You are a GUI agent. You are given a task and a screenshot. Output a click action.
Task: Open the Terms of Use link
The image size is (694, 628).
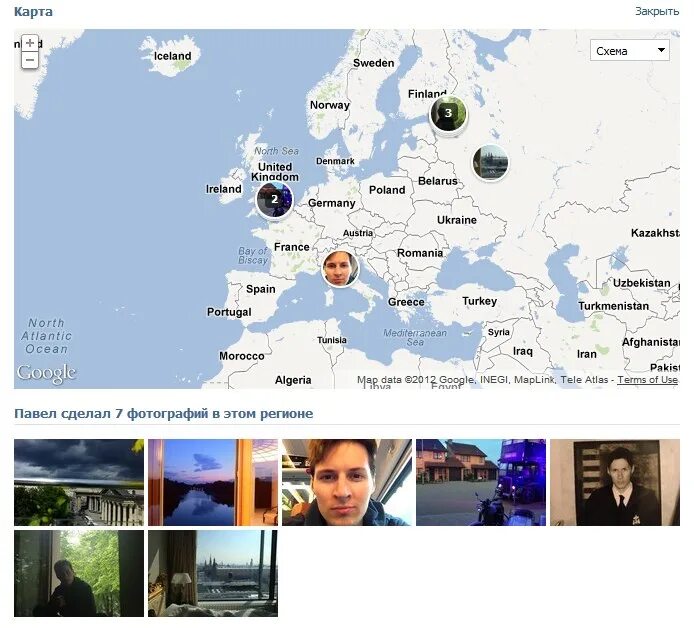(x=648, y=380)
